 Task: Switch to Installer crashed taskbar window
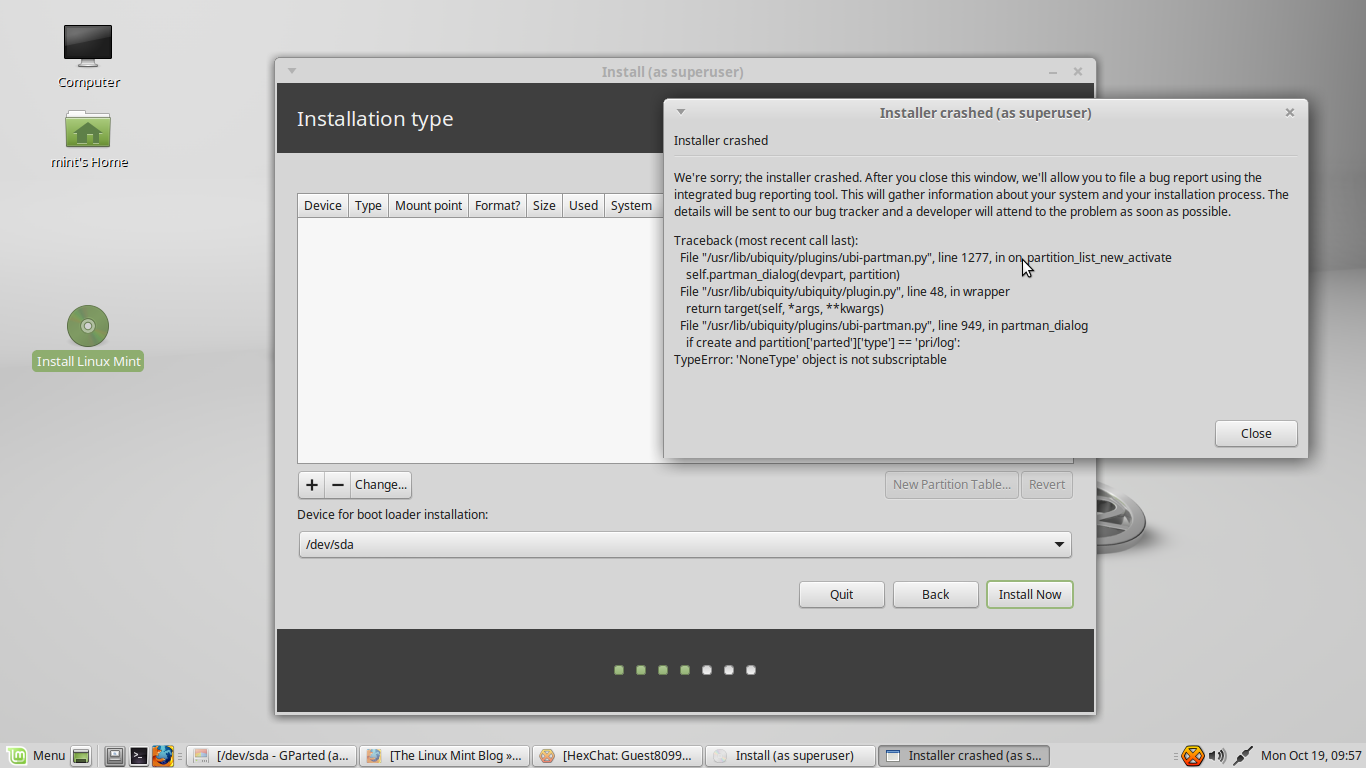tap(963, 756)
